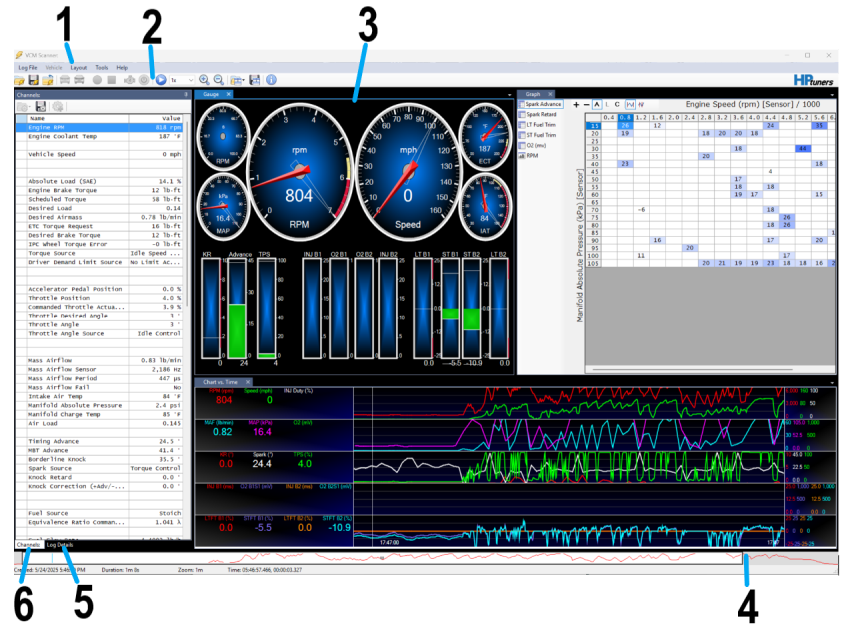Click the Zoom Out magnifier icon
850x637 pixels.
[x=217, y=79]
